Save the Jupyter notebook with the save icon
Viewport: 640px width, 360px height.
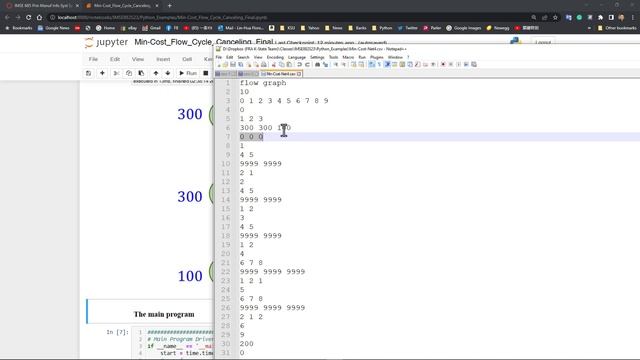(x=88, y=73)
